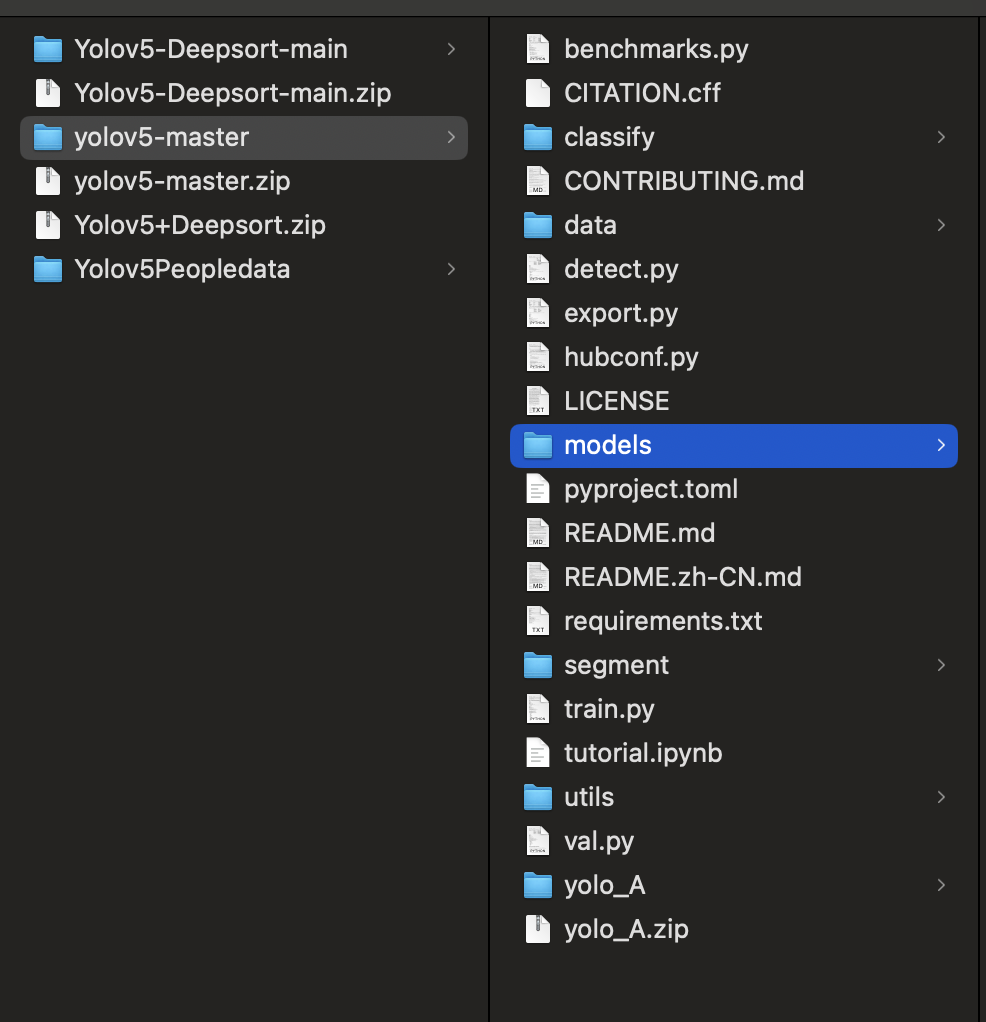Click the benchmarks.py Python file icon
Image resolution: width=986 pixels, height=1022 pixels.
538,49
